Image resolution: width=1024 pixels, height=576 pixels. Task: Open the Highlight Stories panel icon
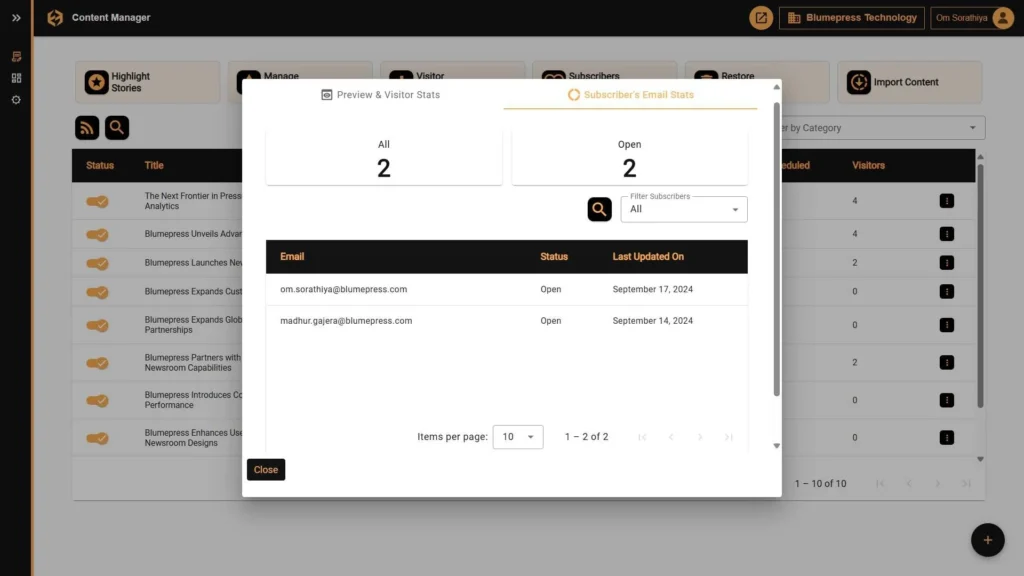[97, 82]
